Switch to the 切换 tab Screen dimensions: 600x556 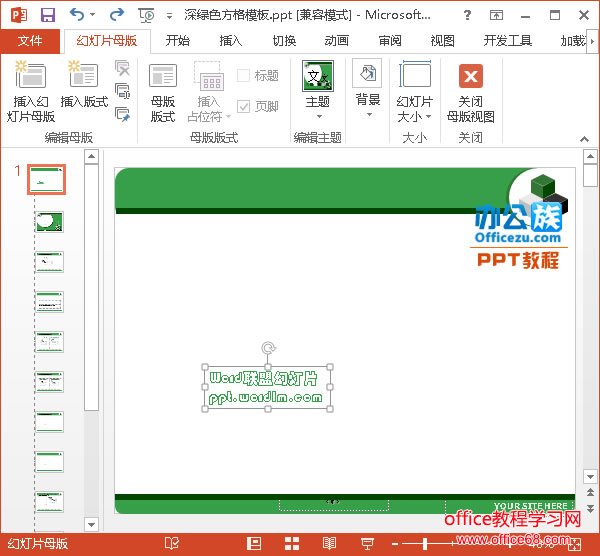tap(284, 41)
